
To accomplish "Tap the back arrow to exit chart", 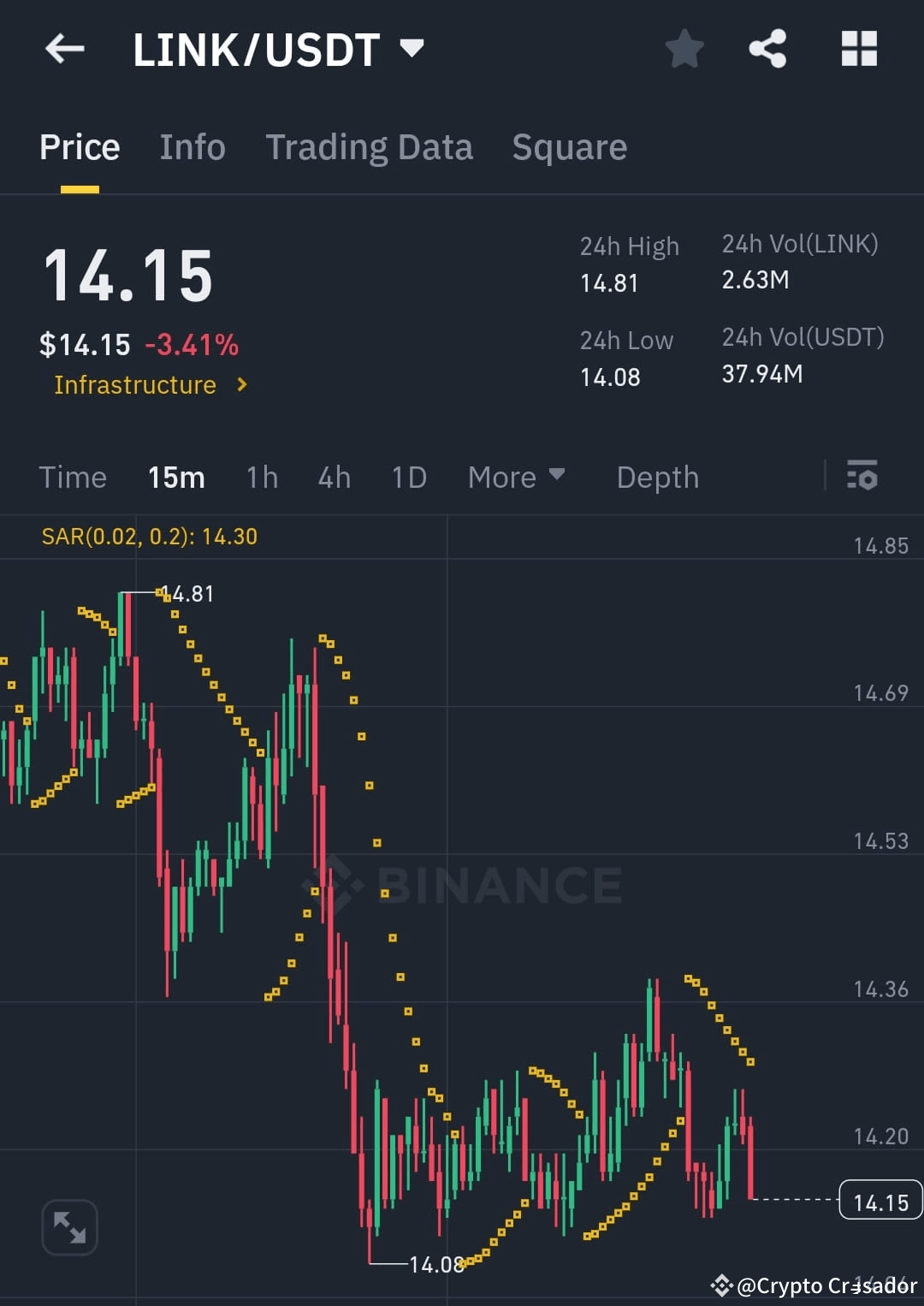I will pos(64,49).
